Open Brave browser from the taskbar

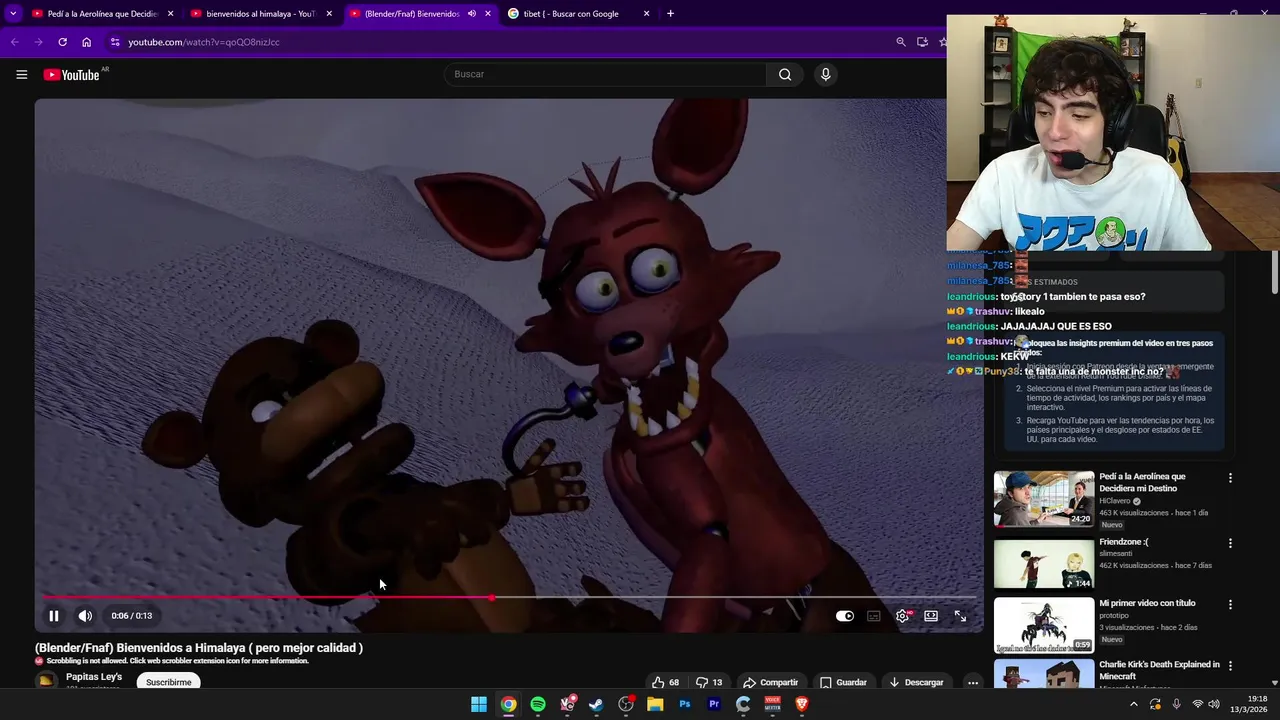(802, 704)
